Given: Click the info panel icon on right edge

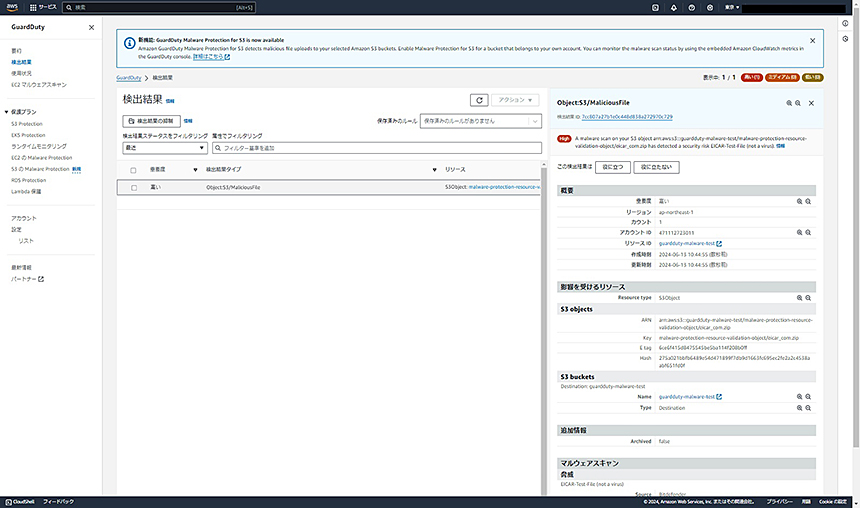Looking at the screenshot, I should 845,24.
